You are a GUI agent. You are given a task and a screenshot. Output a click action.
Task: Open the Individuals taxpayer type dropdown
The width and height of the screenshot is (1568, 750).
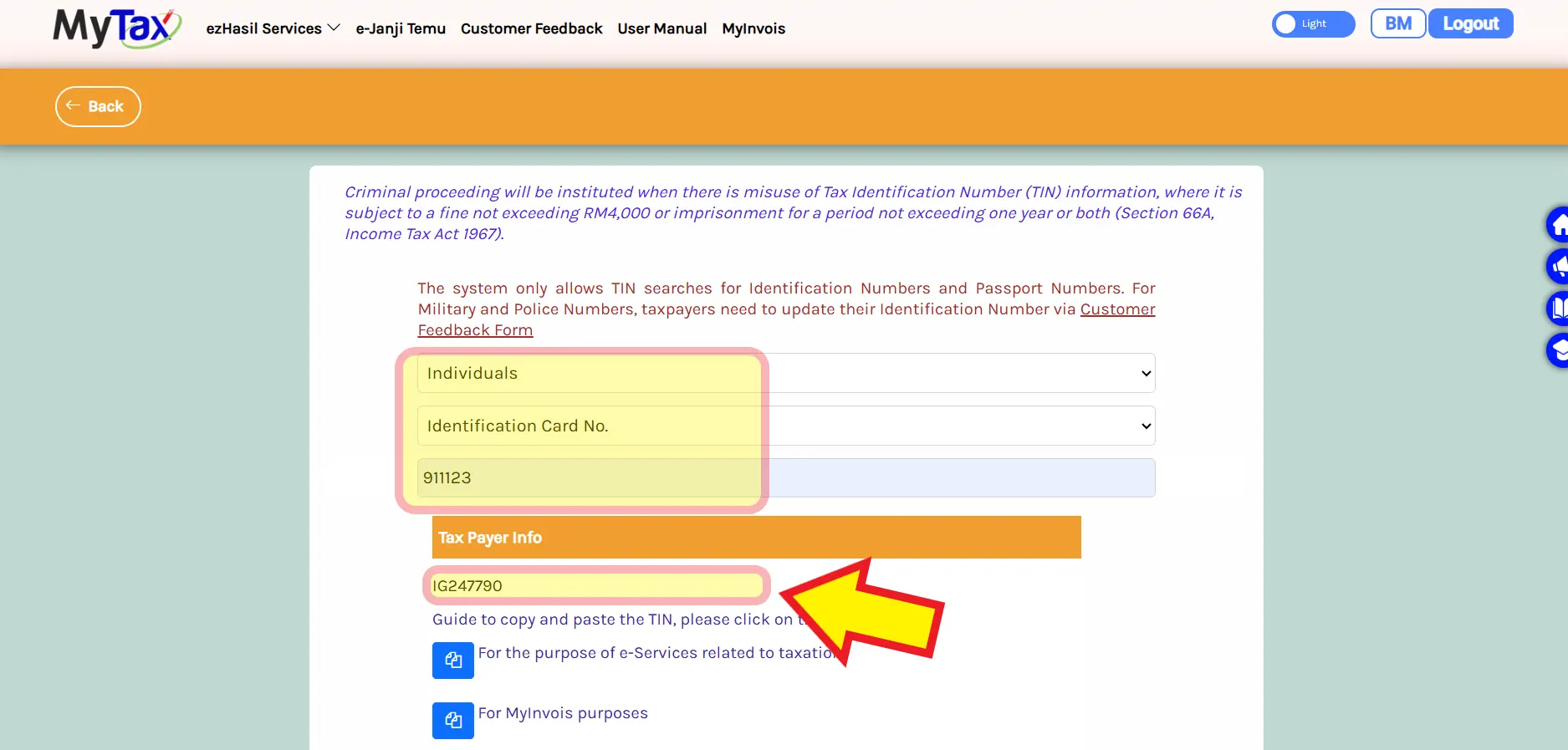click(x=786, y=373)
